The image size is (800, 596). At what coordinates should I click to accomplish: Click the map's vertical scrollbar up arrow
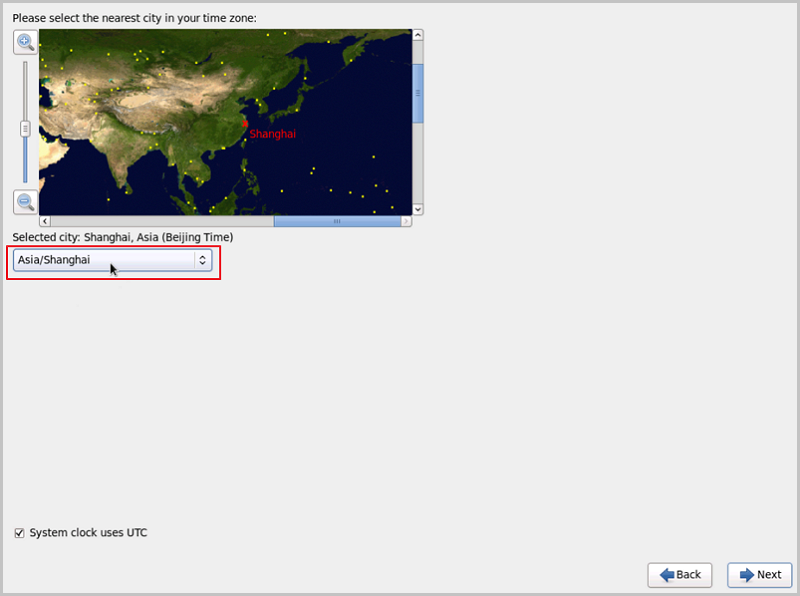418,35
